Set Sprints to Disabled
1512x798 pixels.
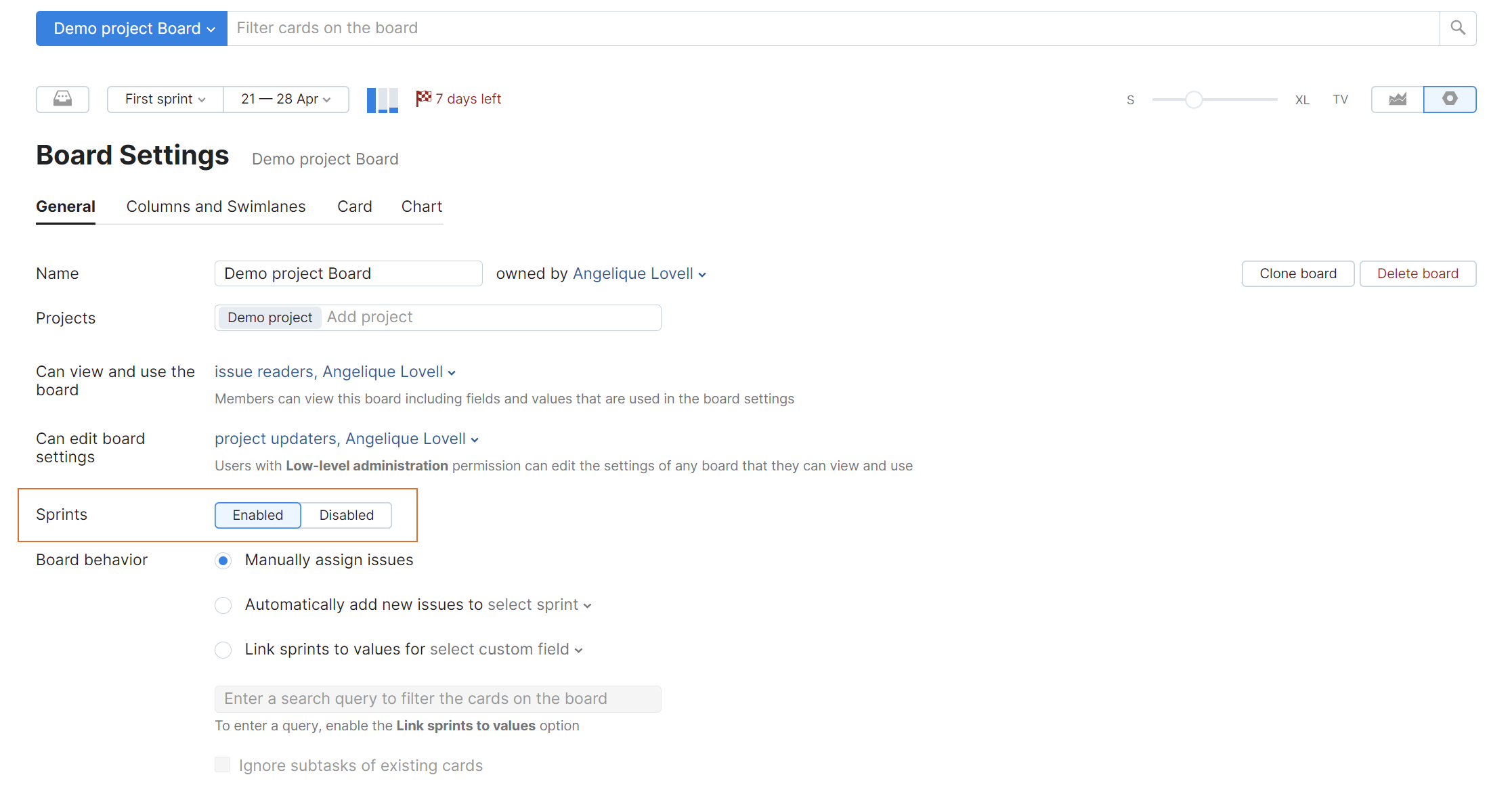point(346,515)
